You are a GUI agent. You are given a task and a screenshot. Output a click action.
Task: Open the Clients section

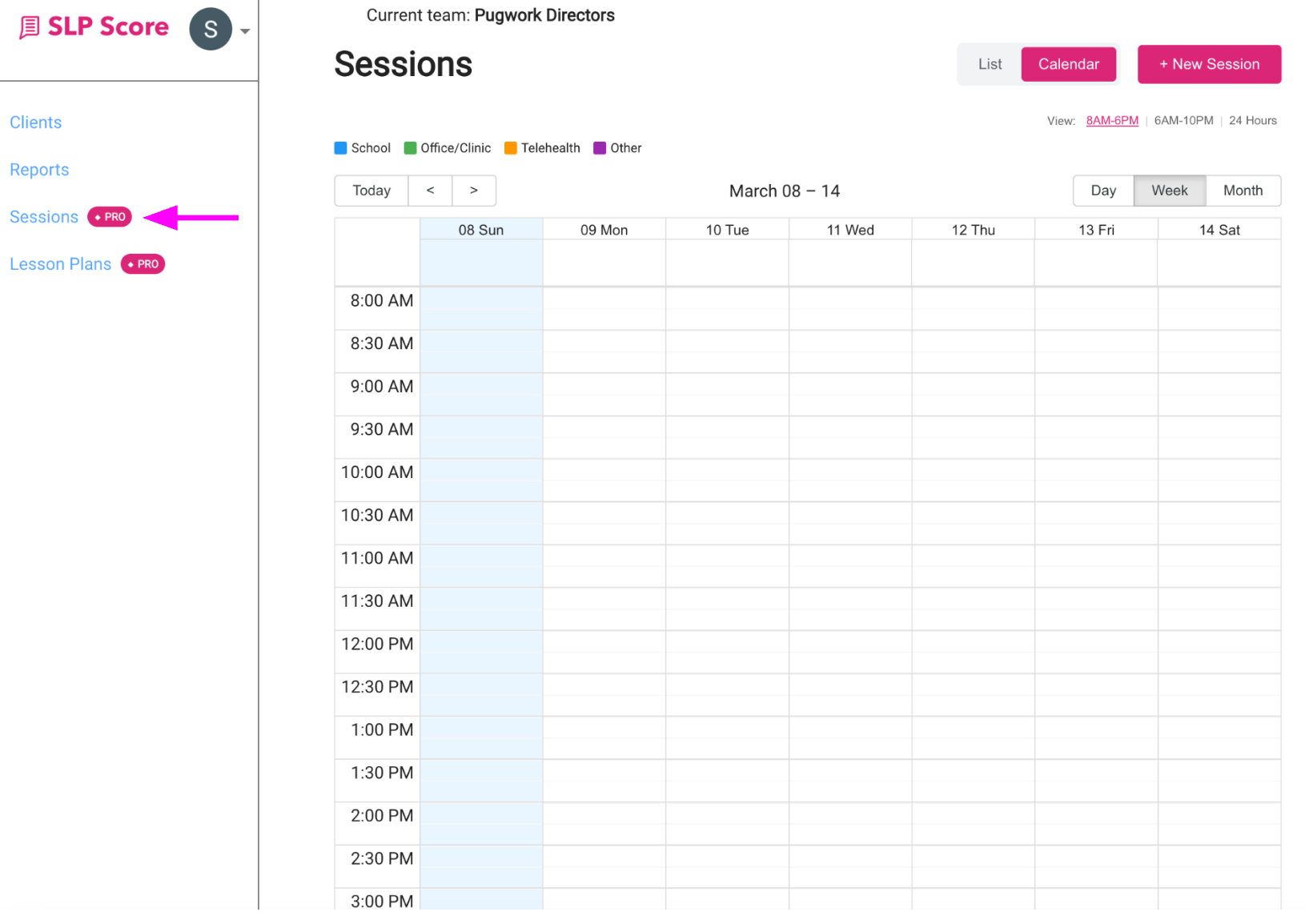tap(35, 122)
